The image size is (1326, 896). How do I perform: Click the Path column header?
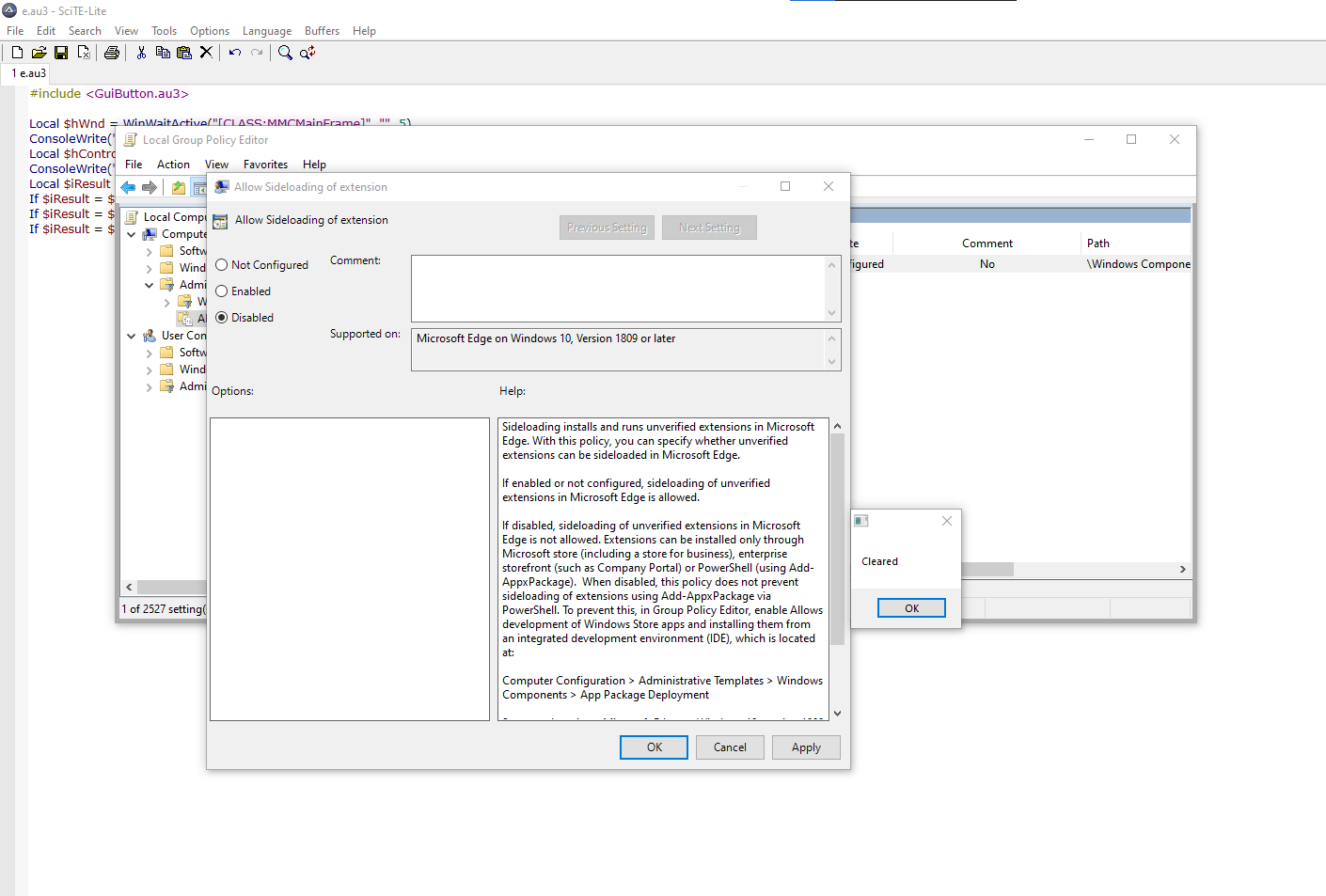coord(1098,244)
